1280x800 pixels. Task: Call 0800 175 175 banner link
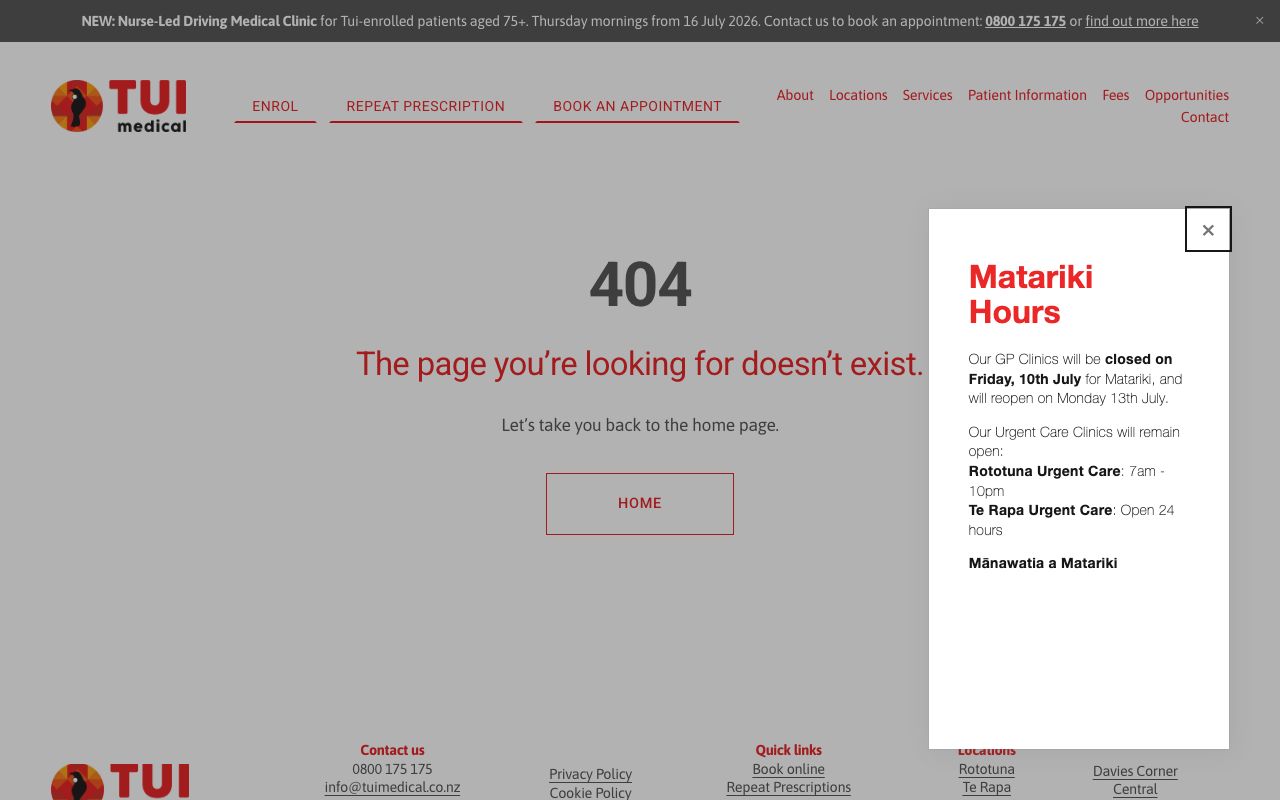point(1025,21)
